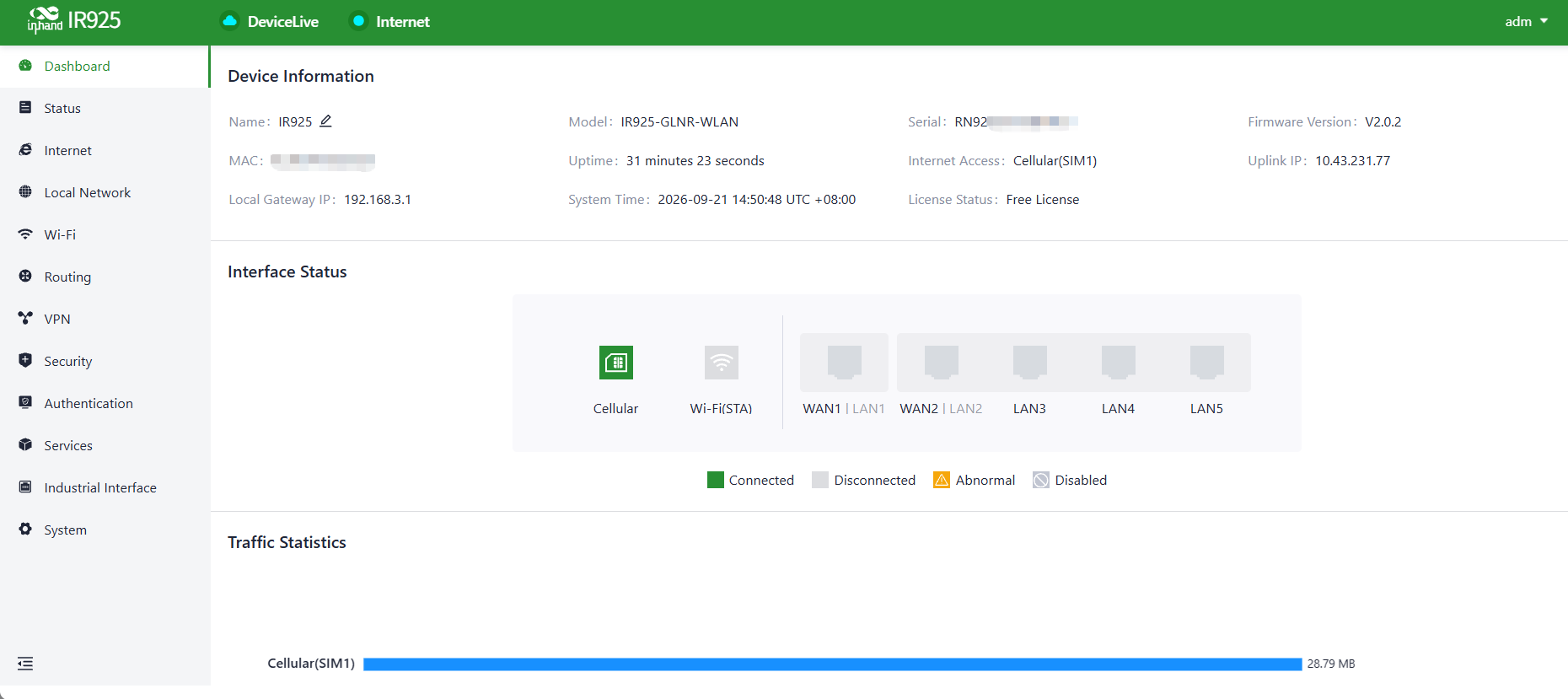Click the Firmware Version V2.0.2 value
This screenshot has width=1568, height=699.
1383,121
